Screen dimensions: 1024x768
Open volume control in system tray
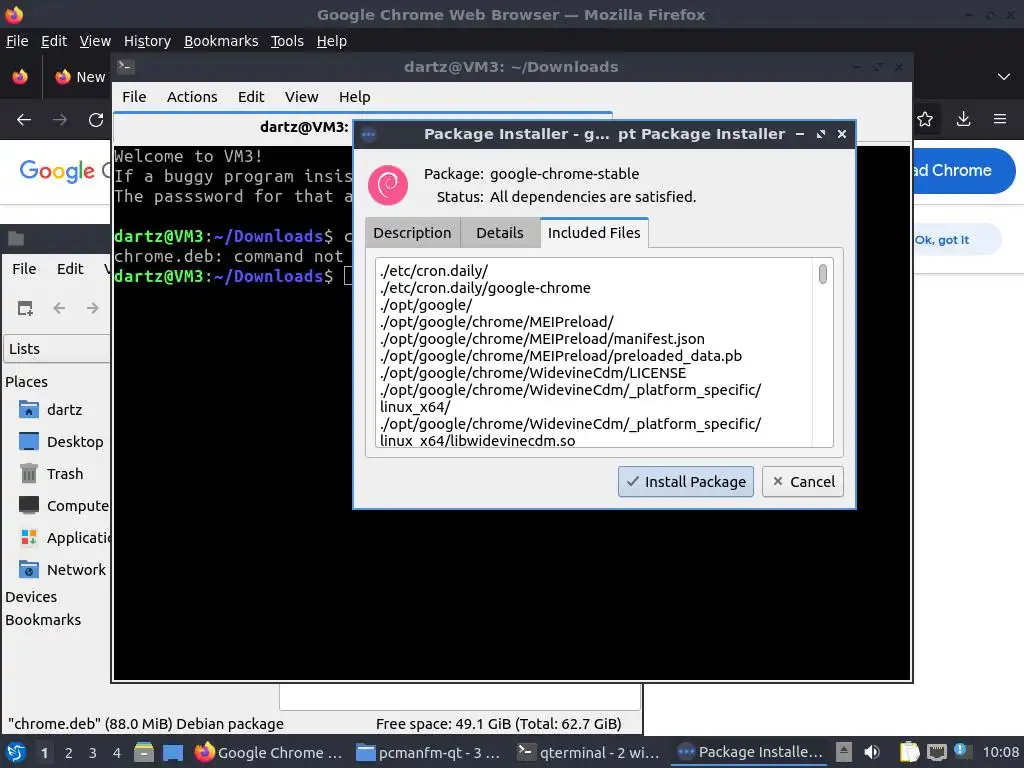[872, 752]
